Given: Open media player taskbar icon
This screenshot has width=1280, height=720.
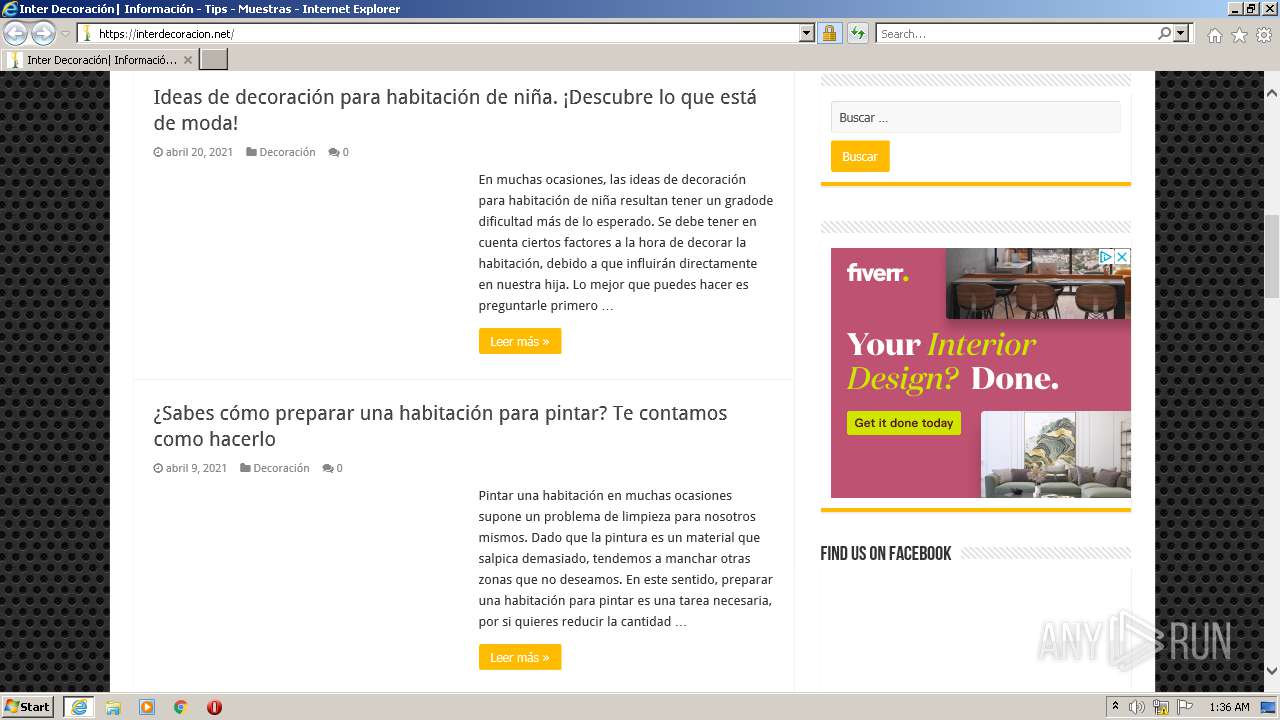Looking at the screenshot, I should tap(147, 707).
